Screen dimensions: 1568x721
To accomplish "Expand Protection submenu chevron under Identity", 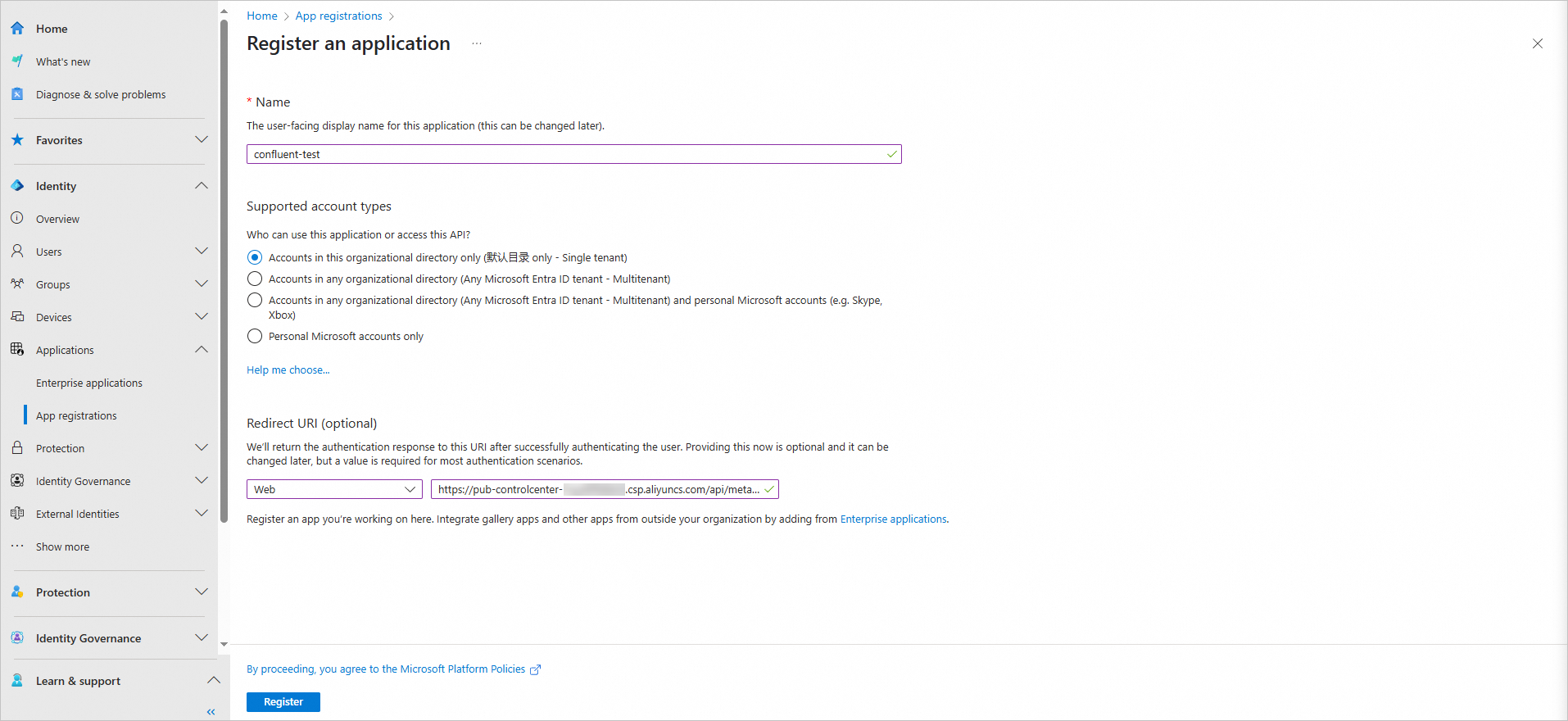I will click(202, 447).
